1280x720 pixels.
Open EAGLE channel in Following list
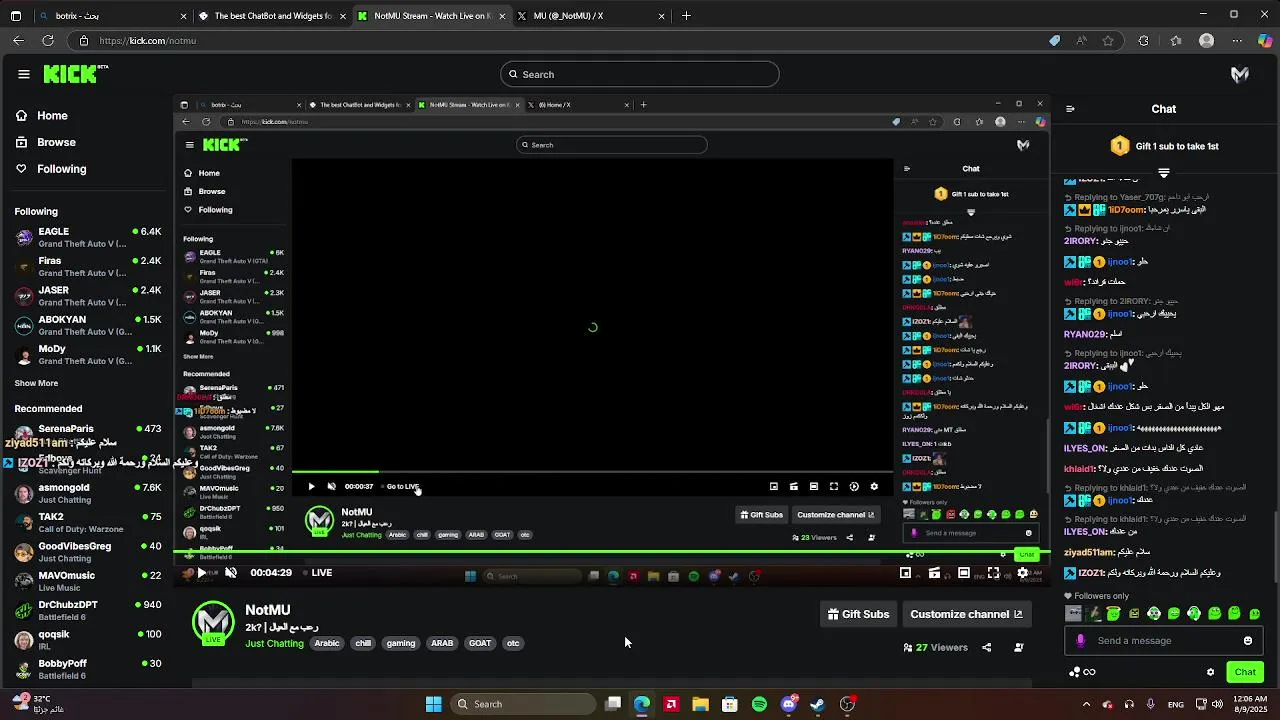[x=88, y=237]
